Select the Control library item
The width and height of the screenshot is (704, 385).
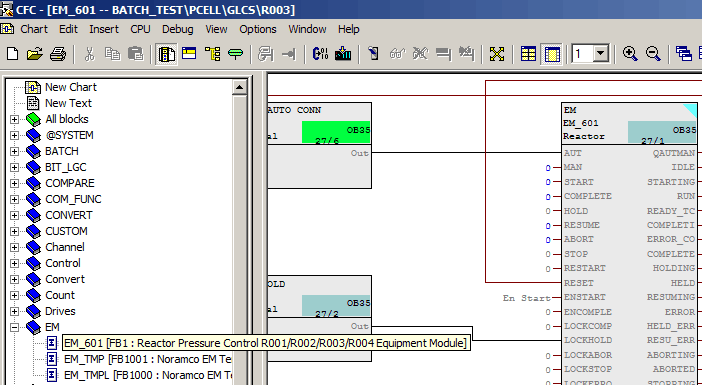click(63, 263)
